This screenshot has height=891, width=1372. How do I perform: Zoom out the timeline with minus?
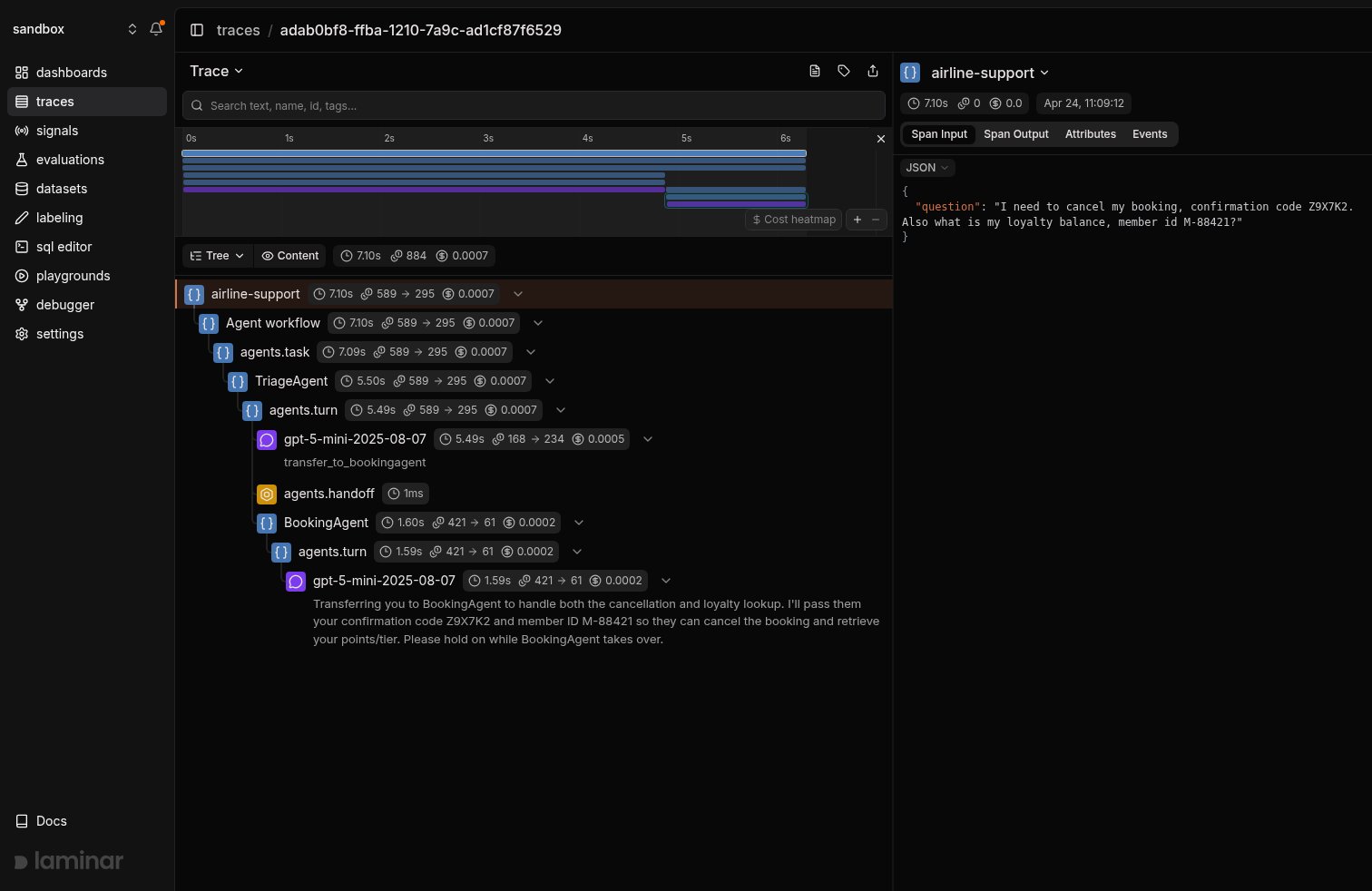pos(876,220)
